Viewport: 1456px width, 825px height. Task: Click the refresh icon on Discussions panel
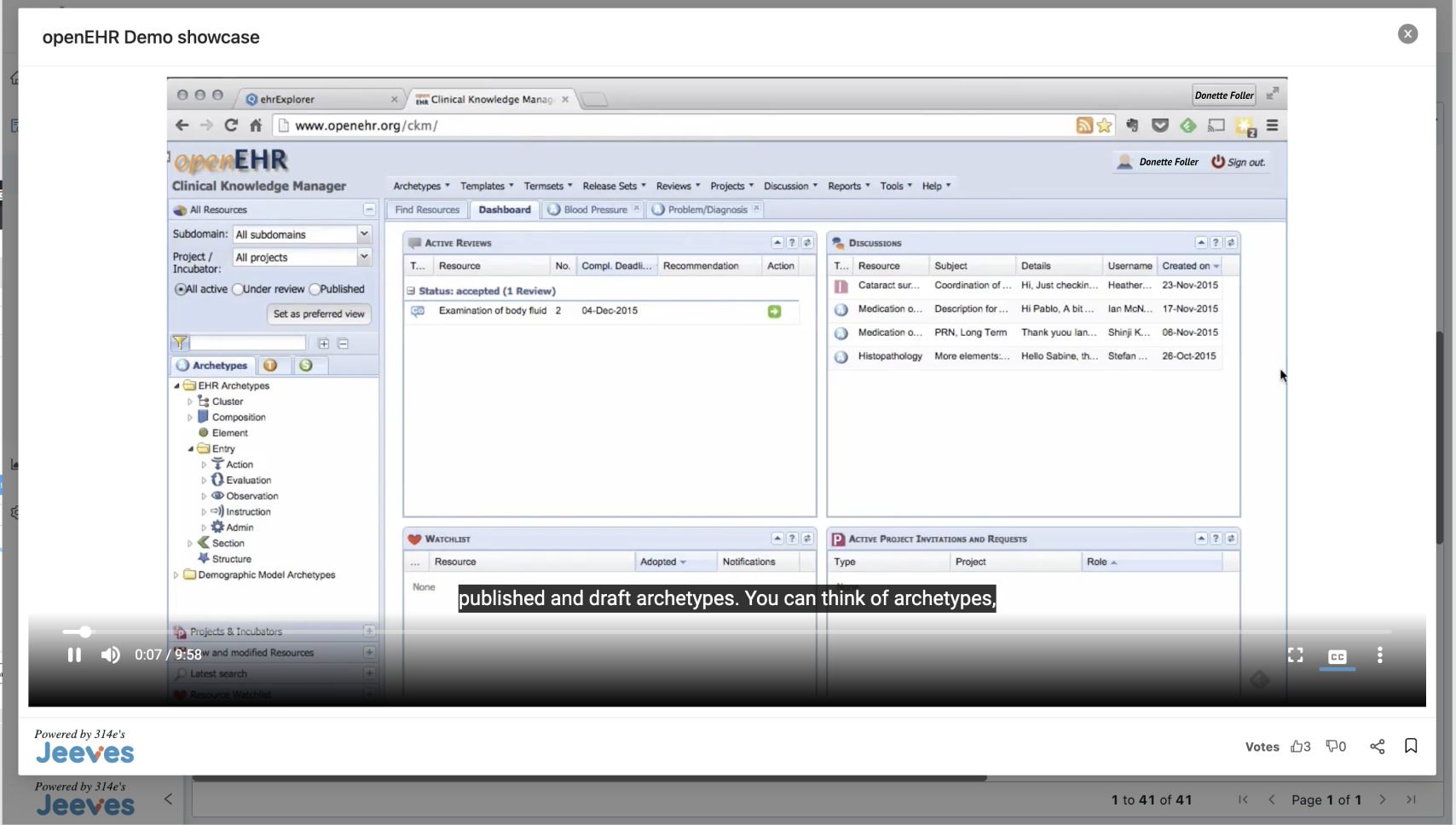tap(1230, 242)
